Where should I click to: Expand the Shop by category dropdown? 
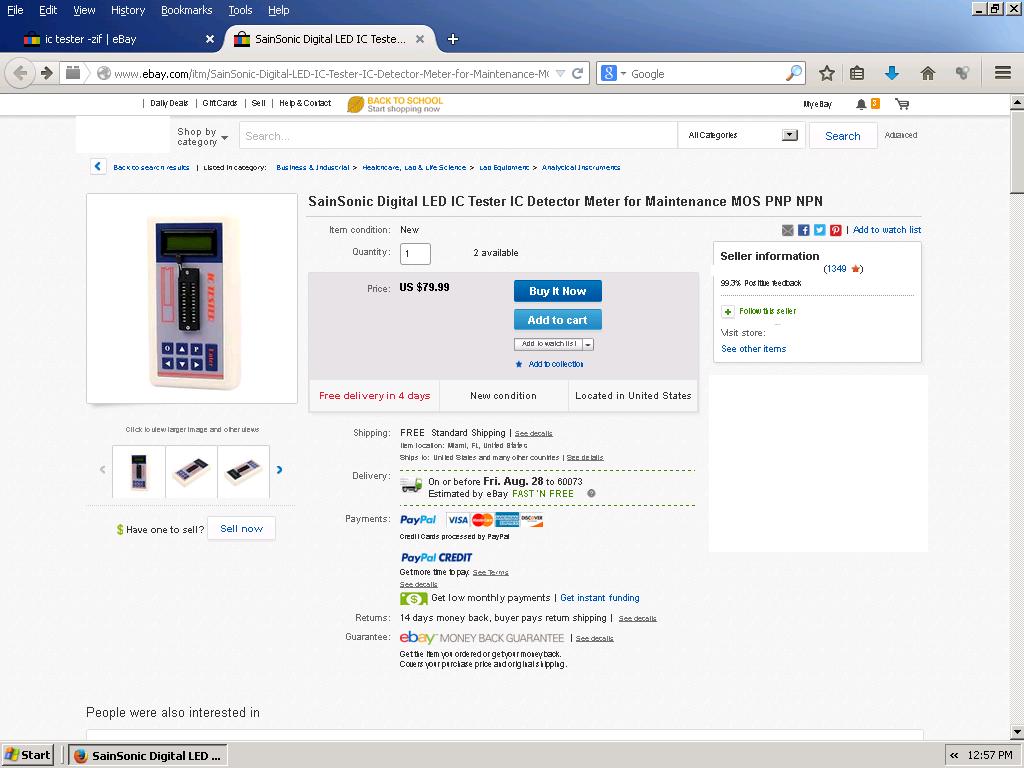[x=202, y=136]
